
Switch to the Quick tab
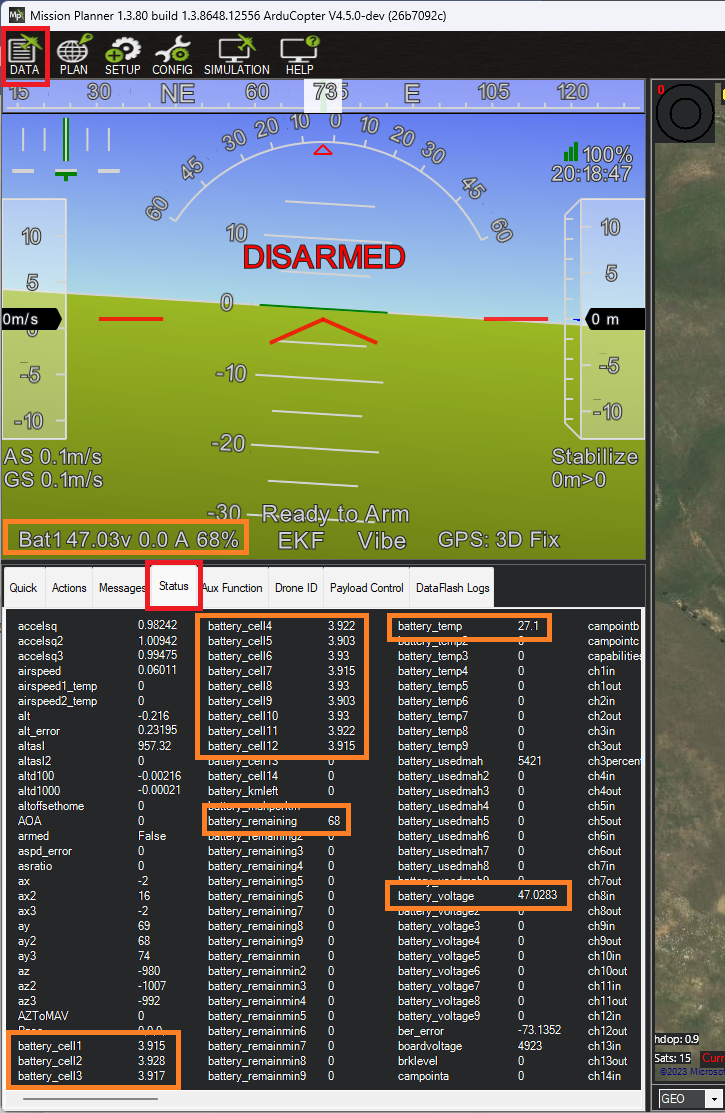[23, 588]
